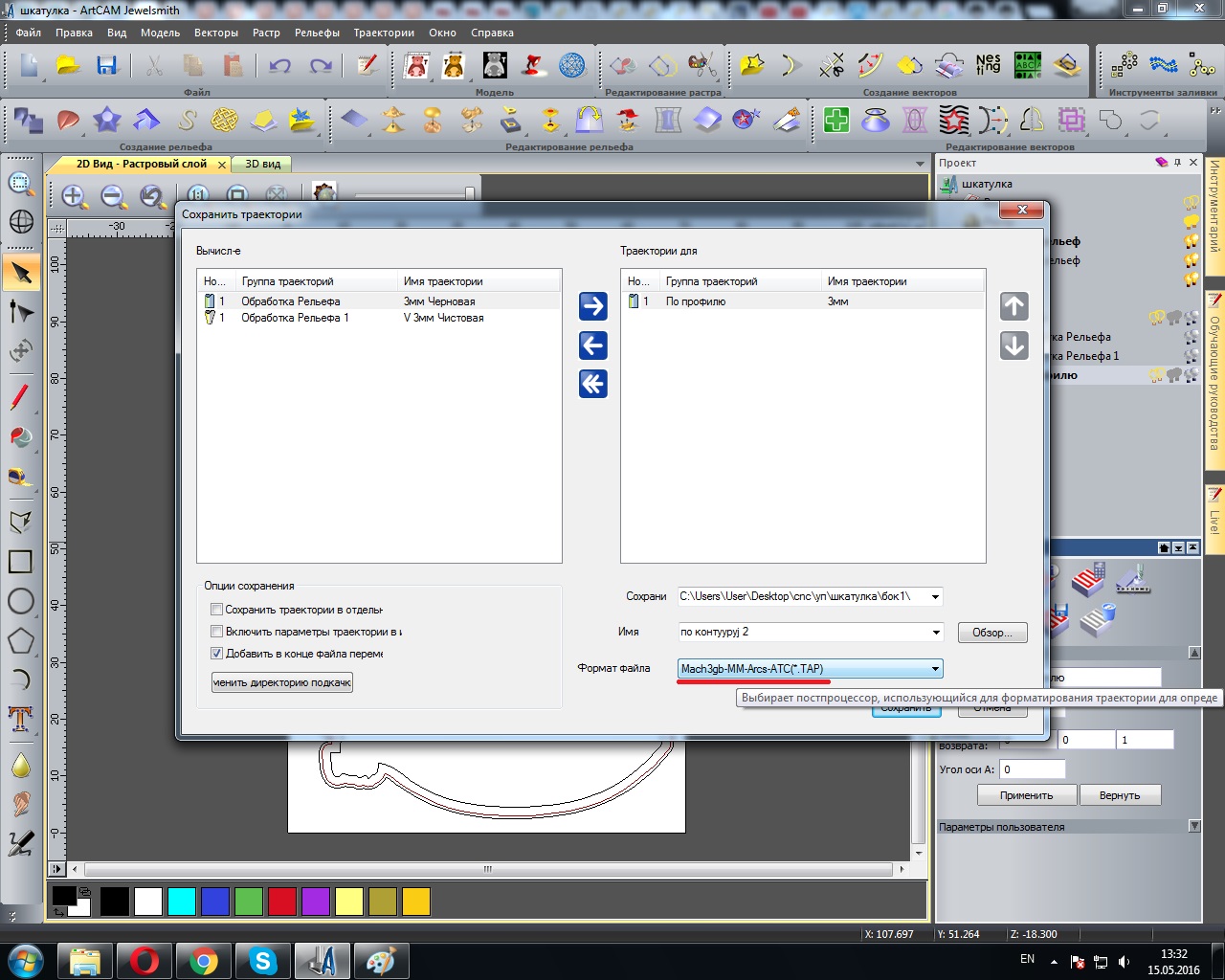This screenshot has height=980, width=1225.
Task: Choose the tape measure tool
Action: tap(21, 477)
